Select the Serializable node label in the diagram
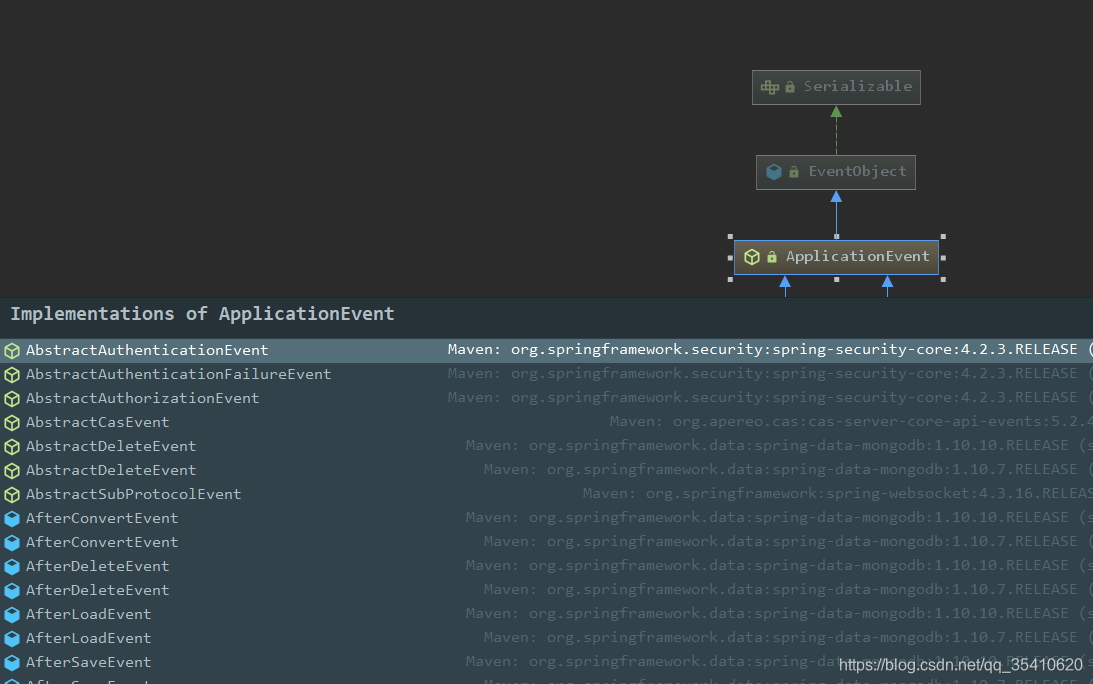1093x684 pixels. tap(857, 86)
